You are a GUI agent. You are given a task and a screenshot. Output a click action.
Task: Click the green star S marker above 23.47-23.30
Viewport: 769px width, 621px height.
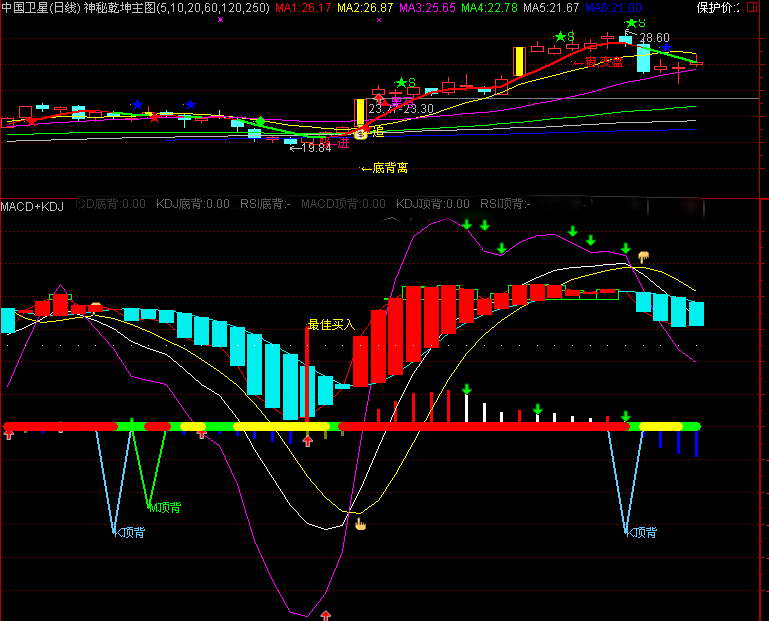click(406, 82)
